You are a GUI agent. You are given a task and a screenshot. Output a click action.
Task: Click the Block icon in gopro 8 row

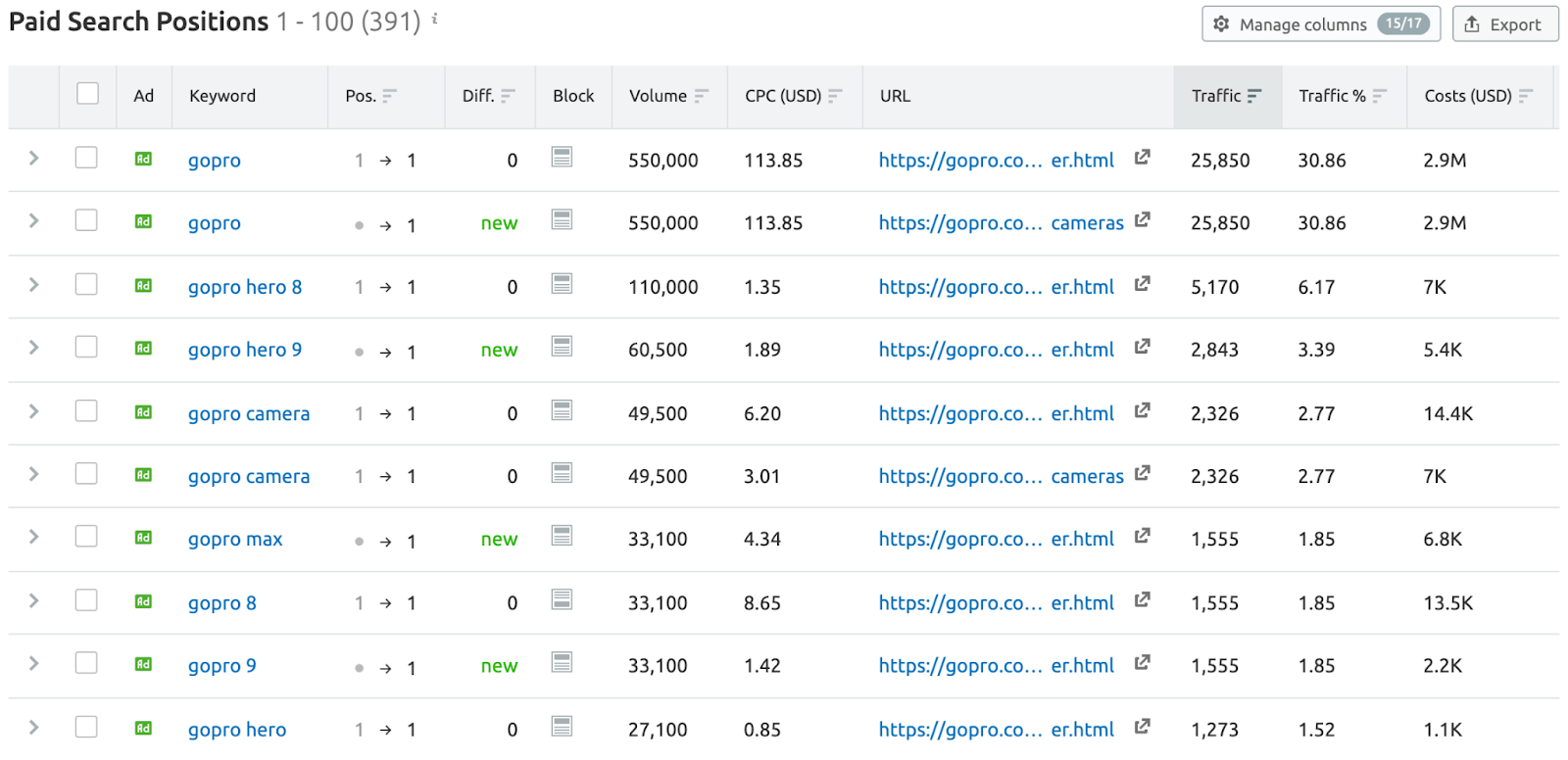(x=562, y=599)
